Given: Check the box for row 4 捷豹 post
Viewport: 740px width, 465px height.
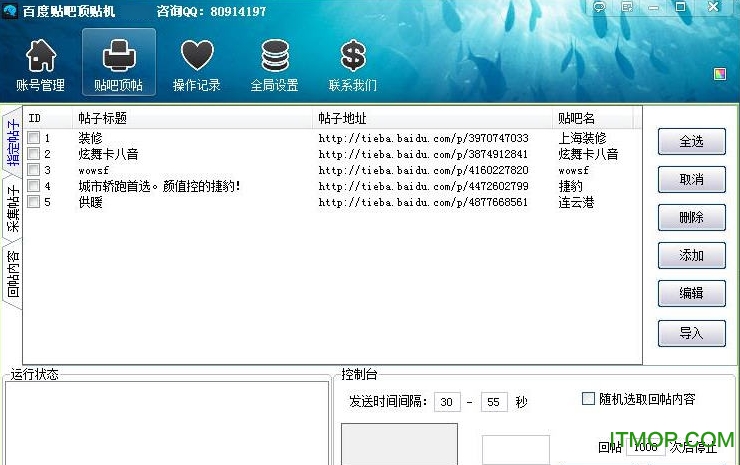Looking at the screenshot, I should click(34, 186).
